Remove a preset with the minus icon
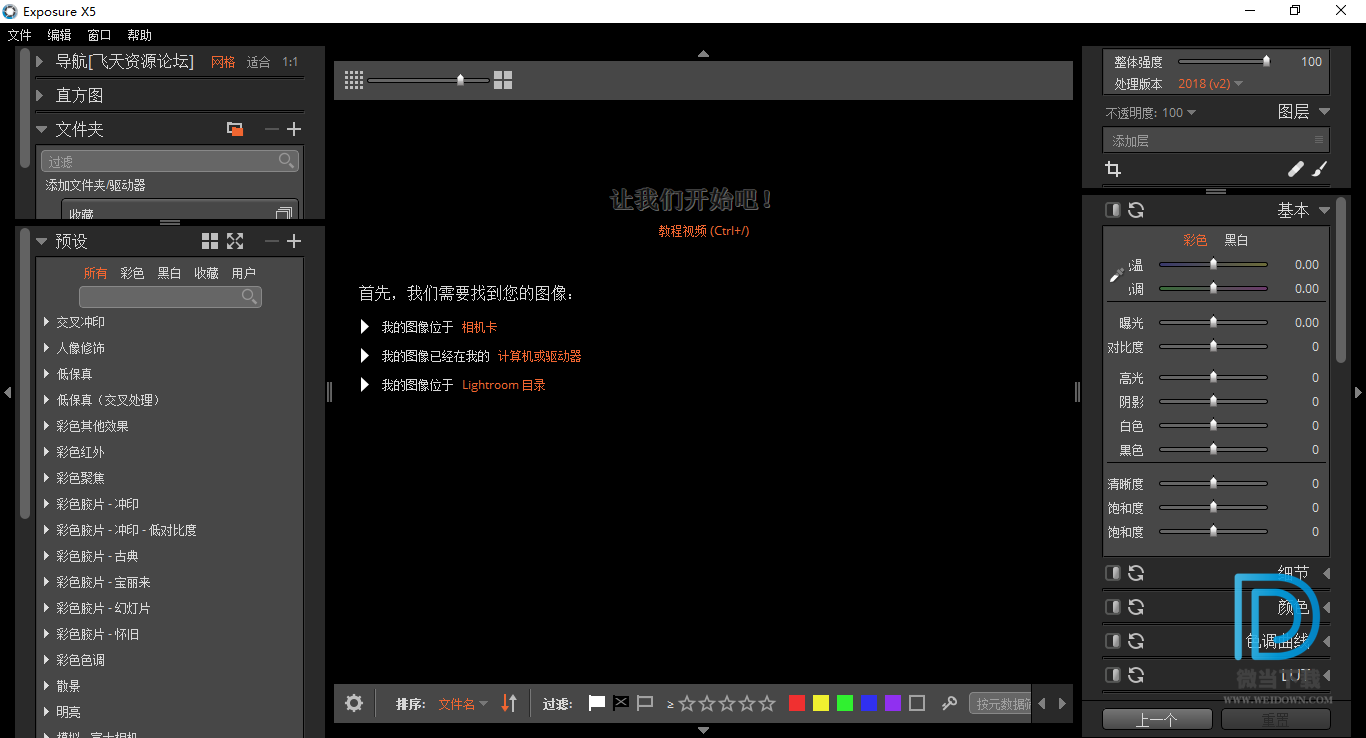Viewport: 1366px width, 738px height. click(272, 241)
